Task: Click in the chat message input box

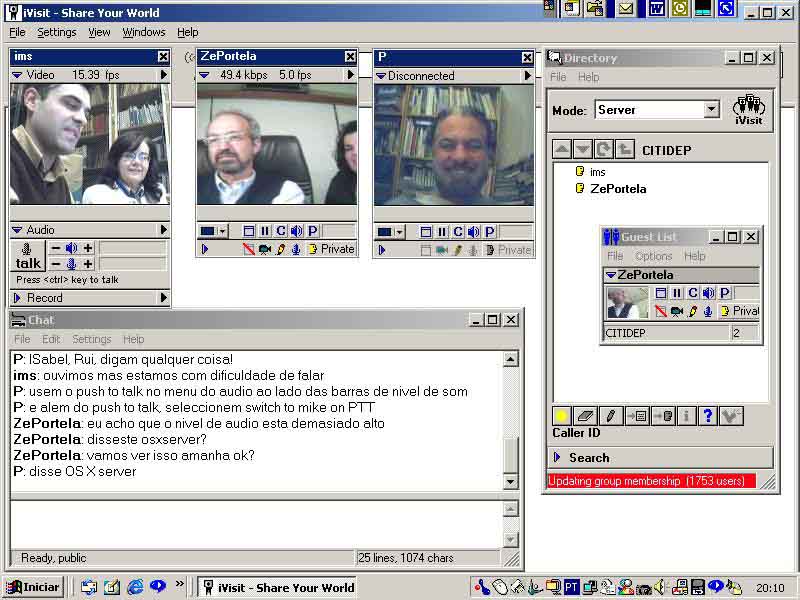Action: [x=256, y=524]
